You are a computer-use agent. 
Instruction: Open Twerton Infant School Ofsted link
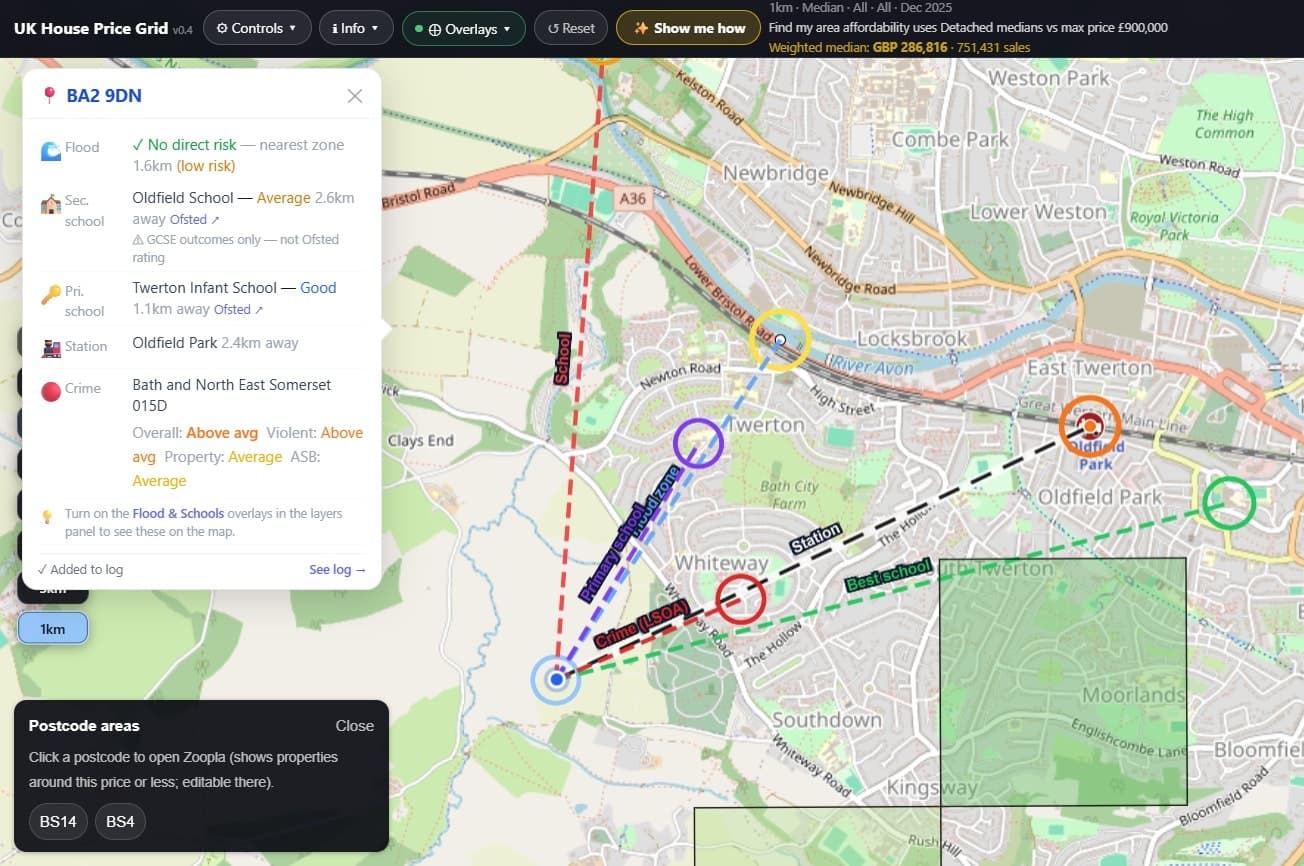point(238,309)
